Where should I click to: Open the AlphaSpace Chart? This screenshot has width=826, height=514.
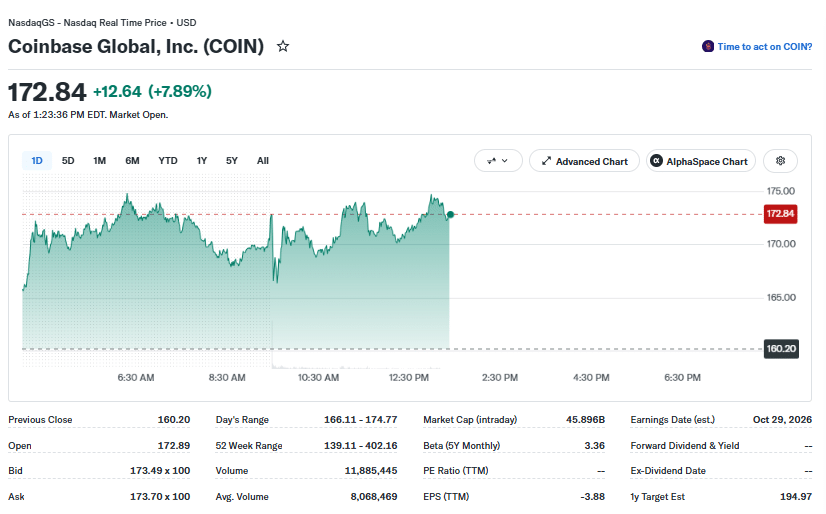(701, 161)
